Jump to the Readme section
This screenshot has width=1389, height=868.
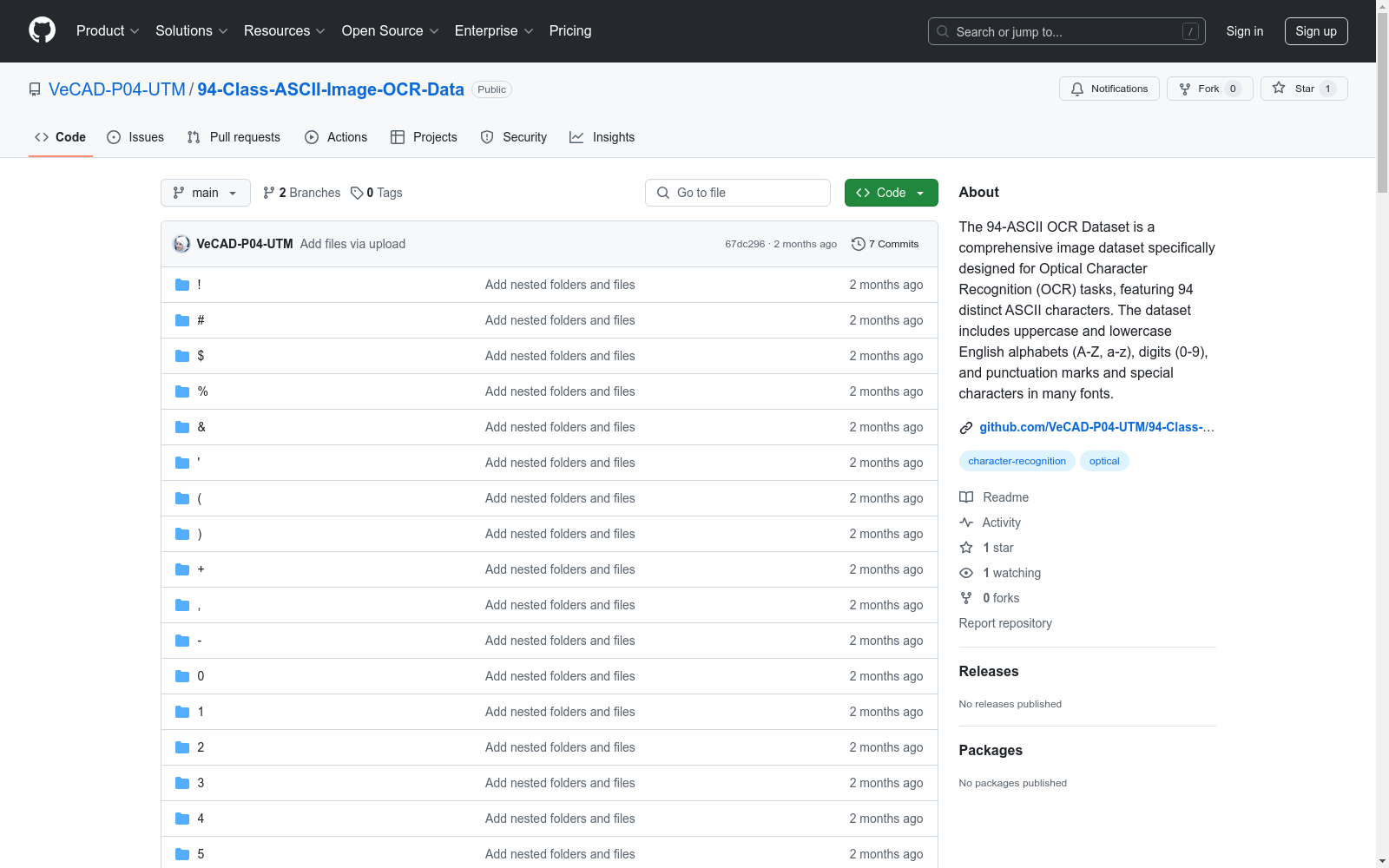click(x=994, y=497)
